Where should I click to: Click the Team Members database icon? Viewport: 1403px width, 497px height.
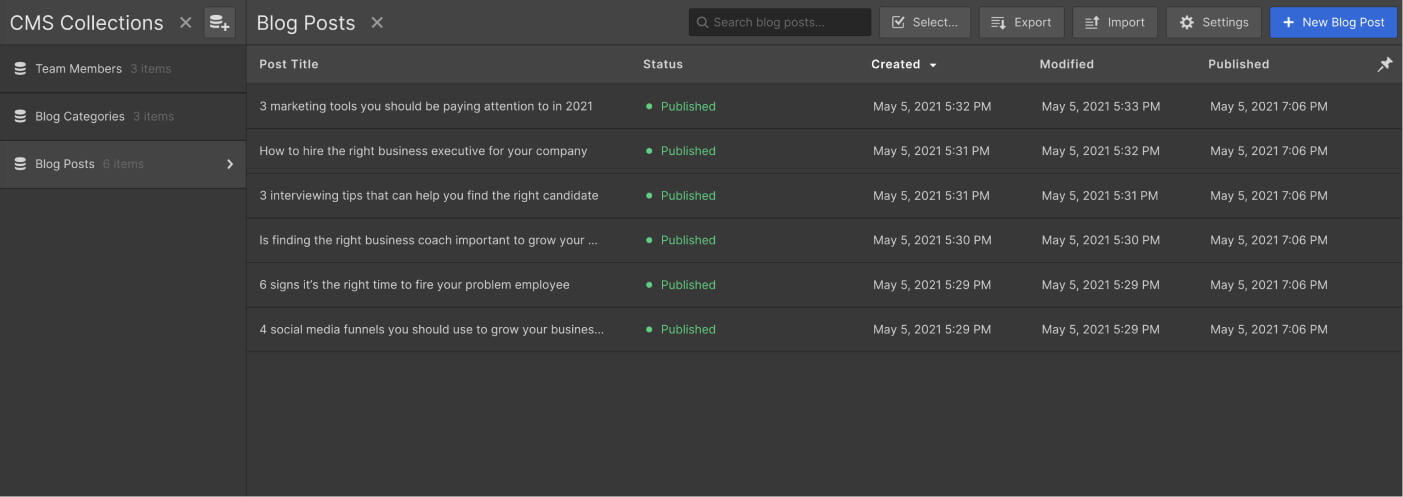pyautogui.click(x=20, y=69)
